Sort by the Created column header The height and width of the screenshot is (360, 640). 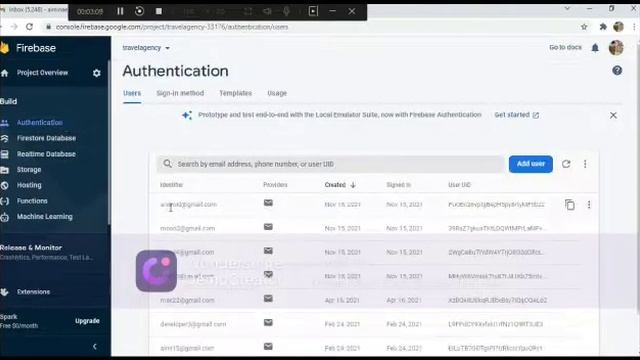340,185
